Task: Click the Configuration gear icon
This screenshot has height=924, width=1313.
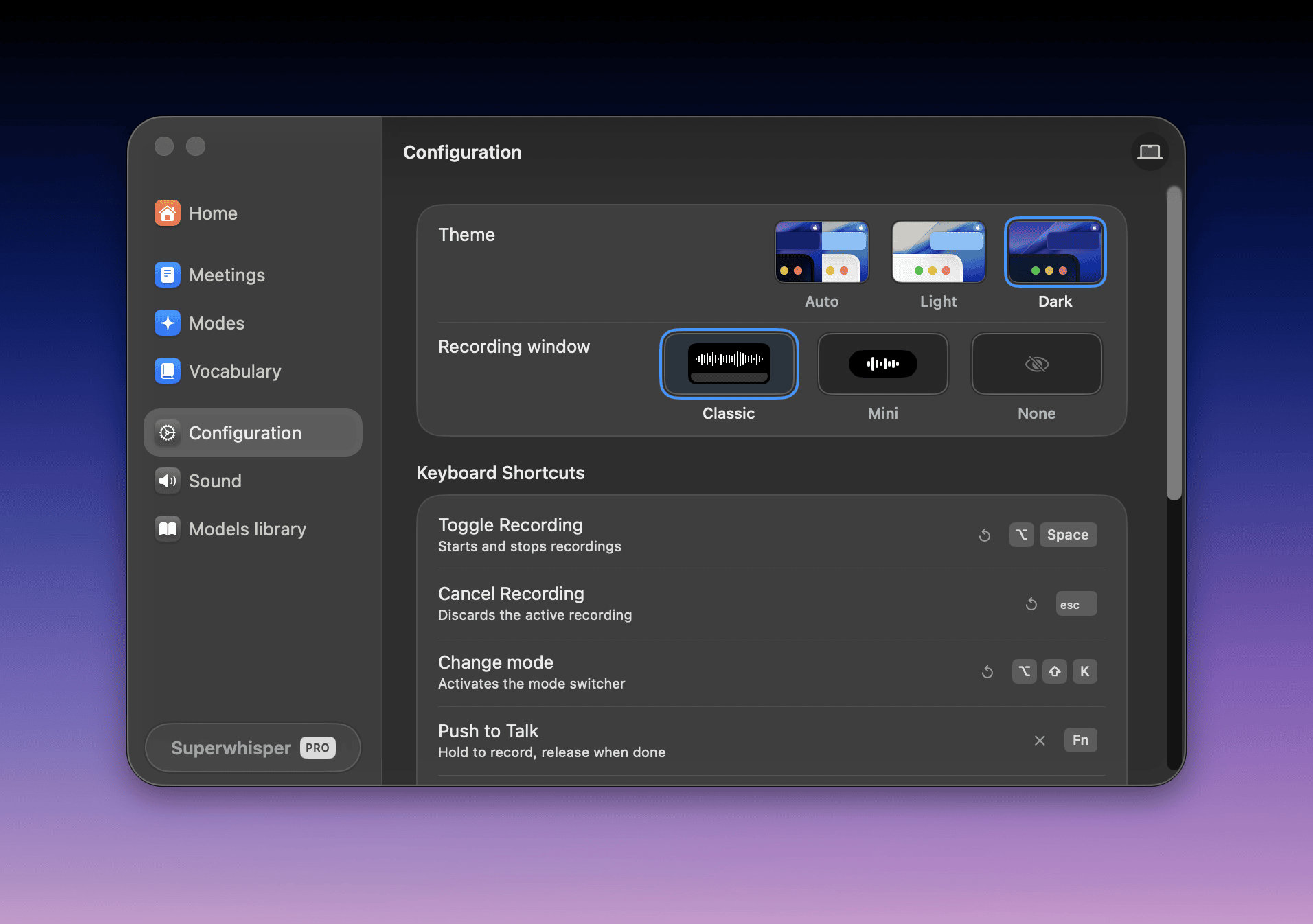Action: click(168, 433)
